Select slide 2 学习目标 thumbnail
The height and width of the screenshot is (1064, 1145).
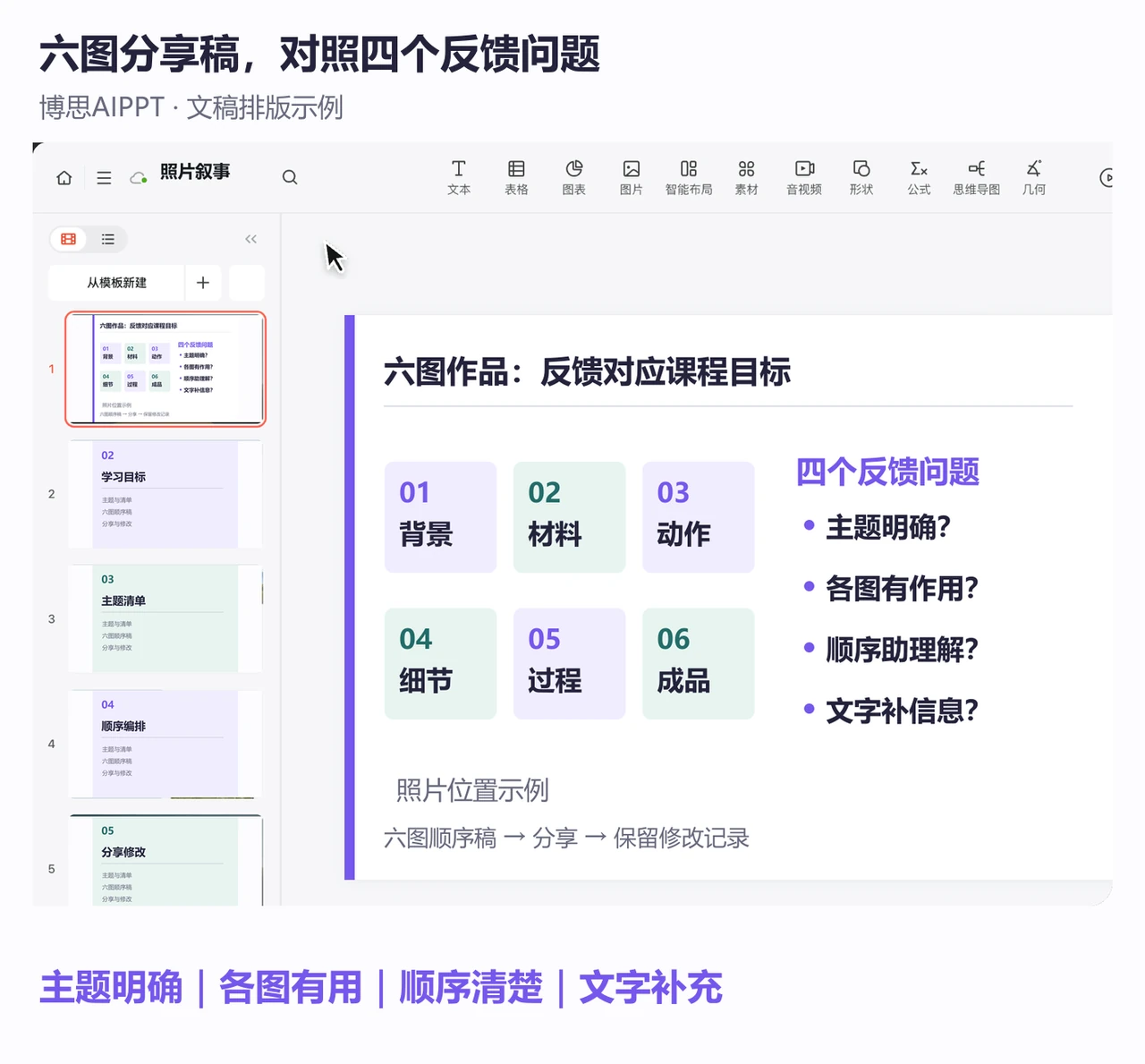[165, 494]
